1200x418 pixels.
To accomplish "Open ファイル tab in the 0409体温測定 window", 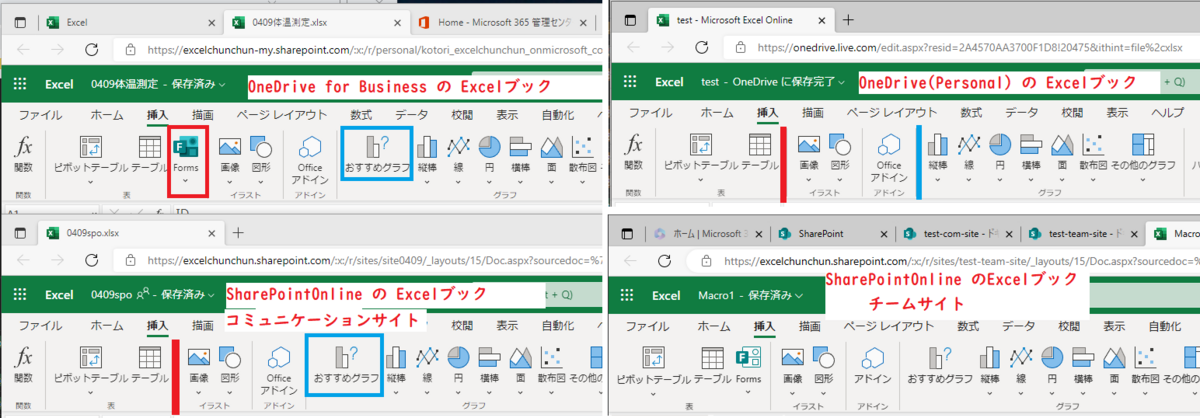I will [40, 115].
